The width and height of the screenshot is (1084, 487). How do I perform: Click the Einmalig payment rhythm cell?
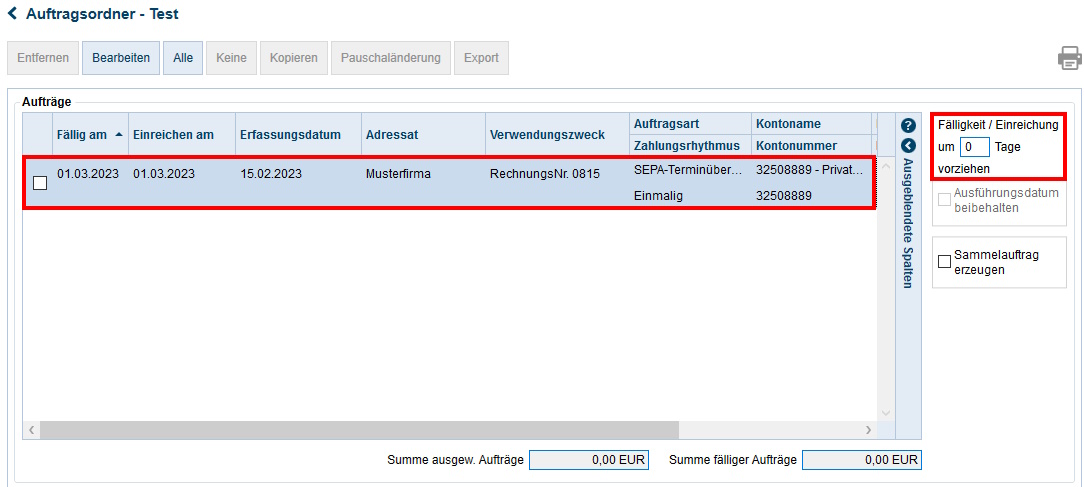pos(658,196)
